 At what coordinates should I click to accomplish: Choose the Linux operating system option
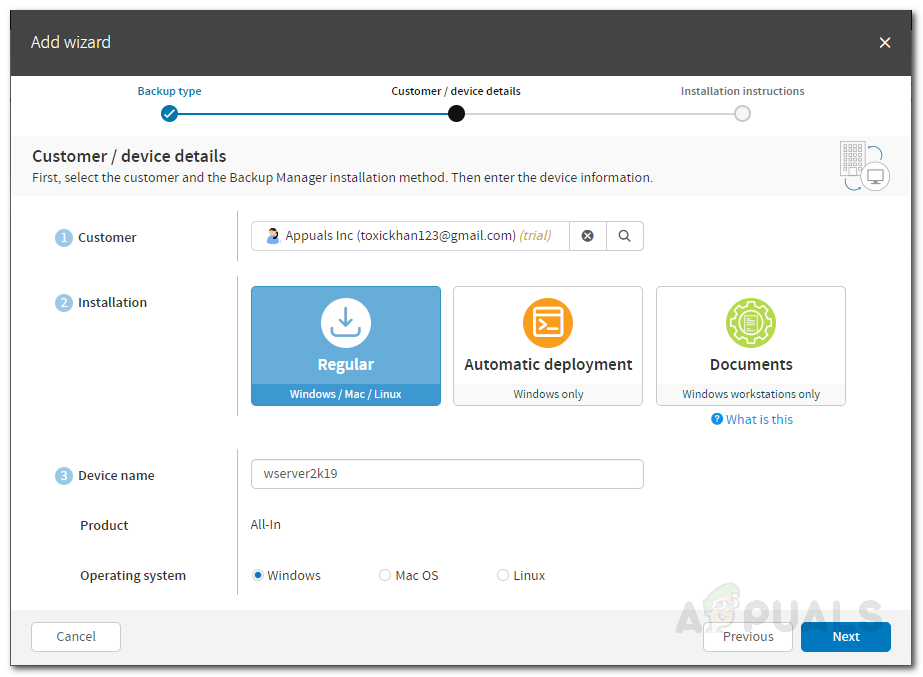pyautogui.click(x=502, y=575)
